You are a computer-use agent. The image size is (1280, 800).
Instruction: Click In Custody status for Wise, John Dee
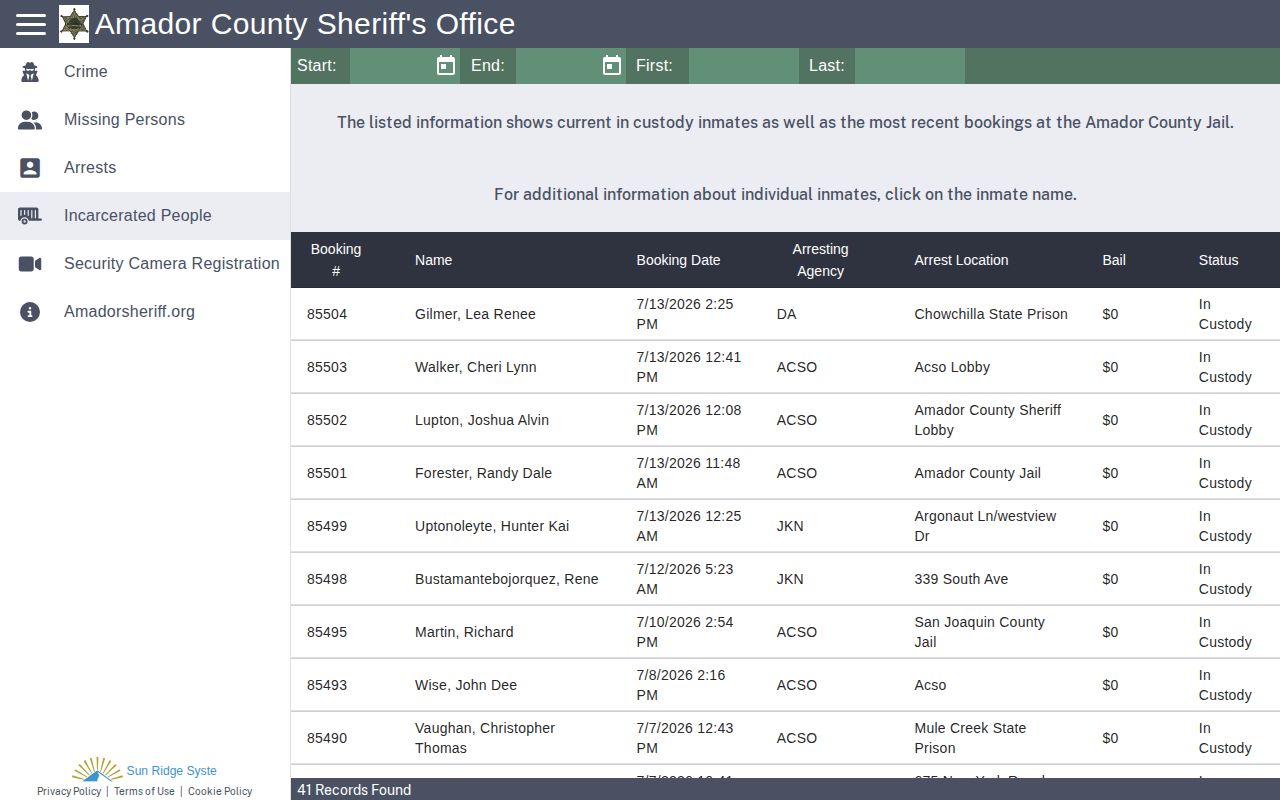coord(1225,685)
